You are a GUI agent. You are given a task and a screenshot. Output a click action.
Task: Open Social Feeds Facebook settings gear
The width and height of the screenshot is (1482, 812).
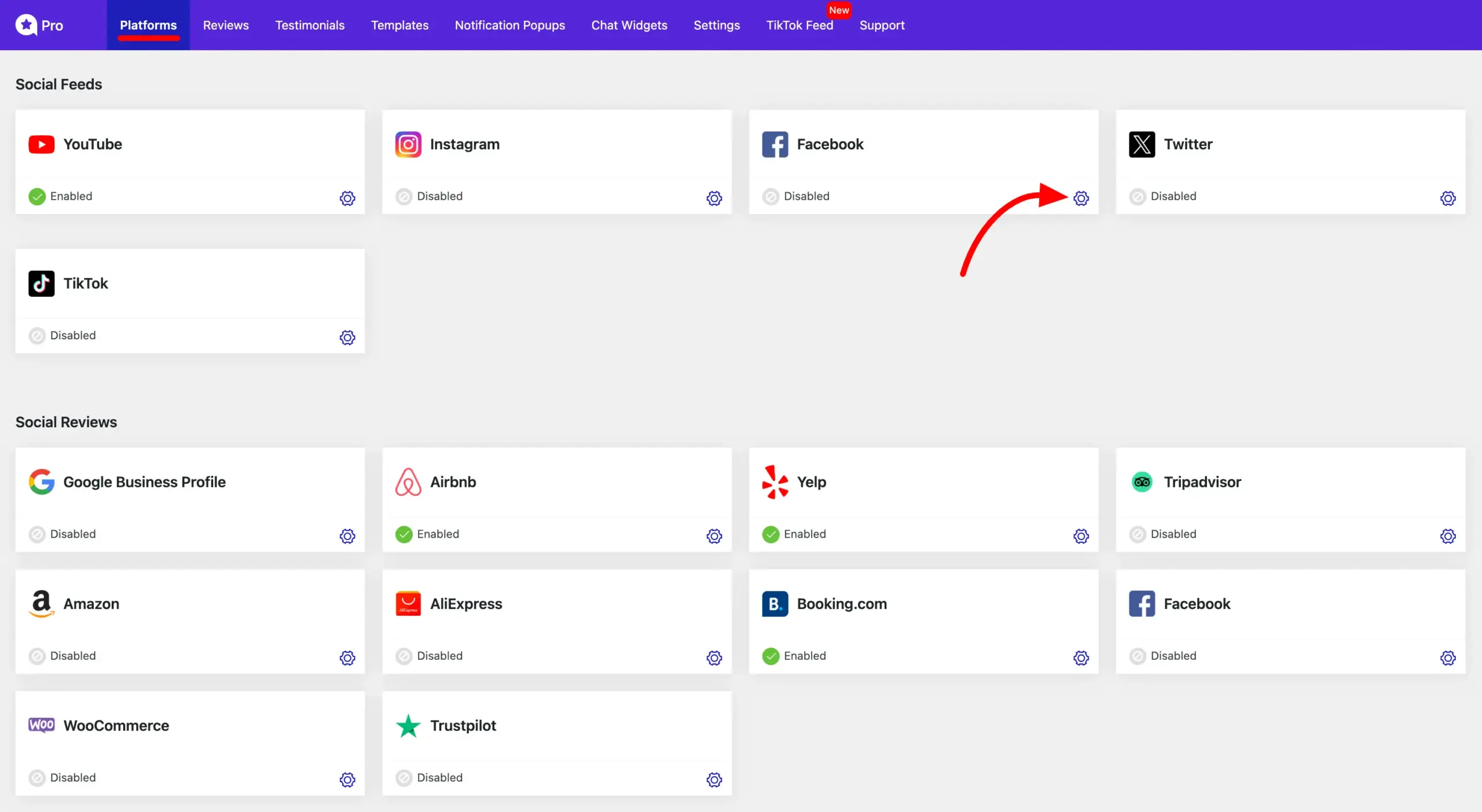tap(1081, 198)
